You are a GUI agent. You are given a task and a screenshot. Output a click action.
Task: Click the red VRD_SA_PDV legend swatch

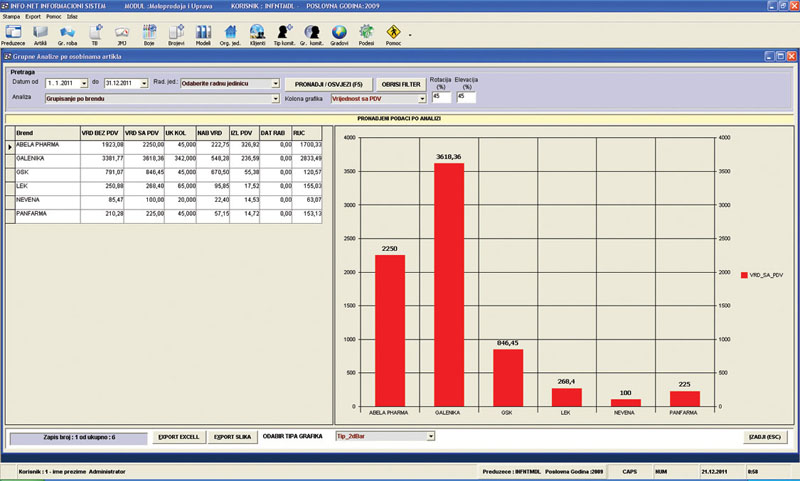tap(744, 275)
